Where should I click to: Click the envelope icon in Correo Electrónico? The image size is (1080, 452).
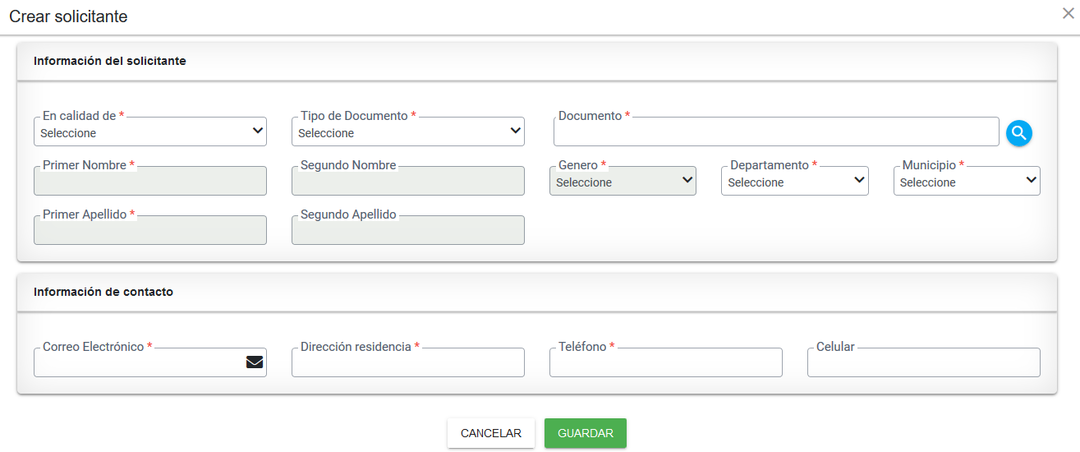(254, 362)
